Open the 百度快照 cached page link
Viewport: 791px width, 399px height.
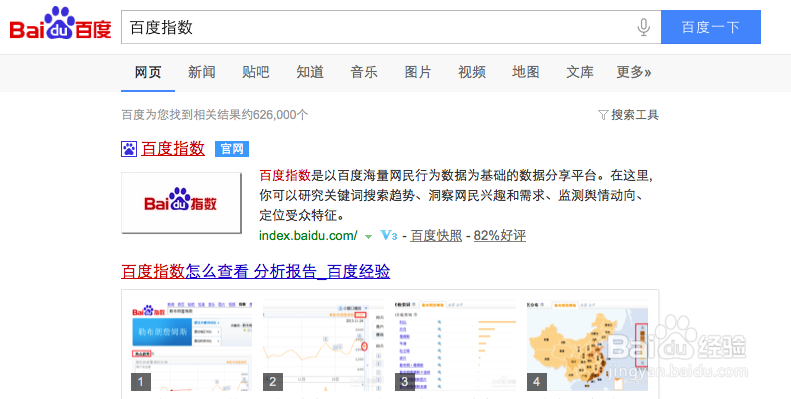point(436,236)
